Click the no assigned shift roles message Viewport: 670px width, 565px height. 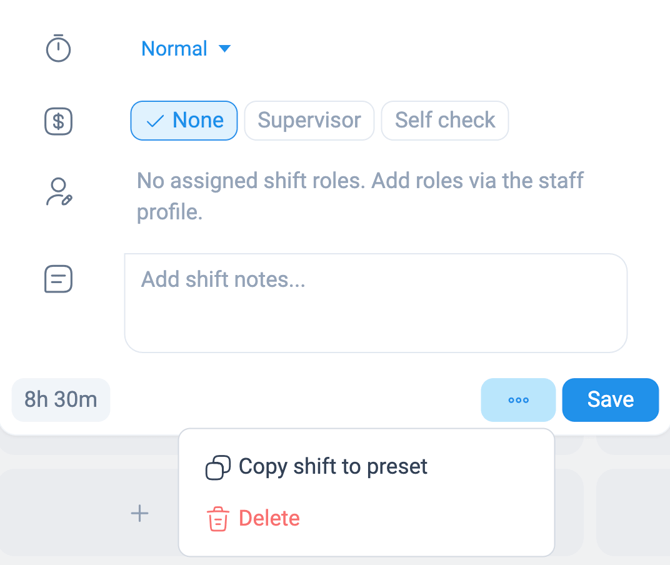(x=360, y=196)
